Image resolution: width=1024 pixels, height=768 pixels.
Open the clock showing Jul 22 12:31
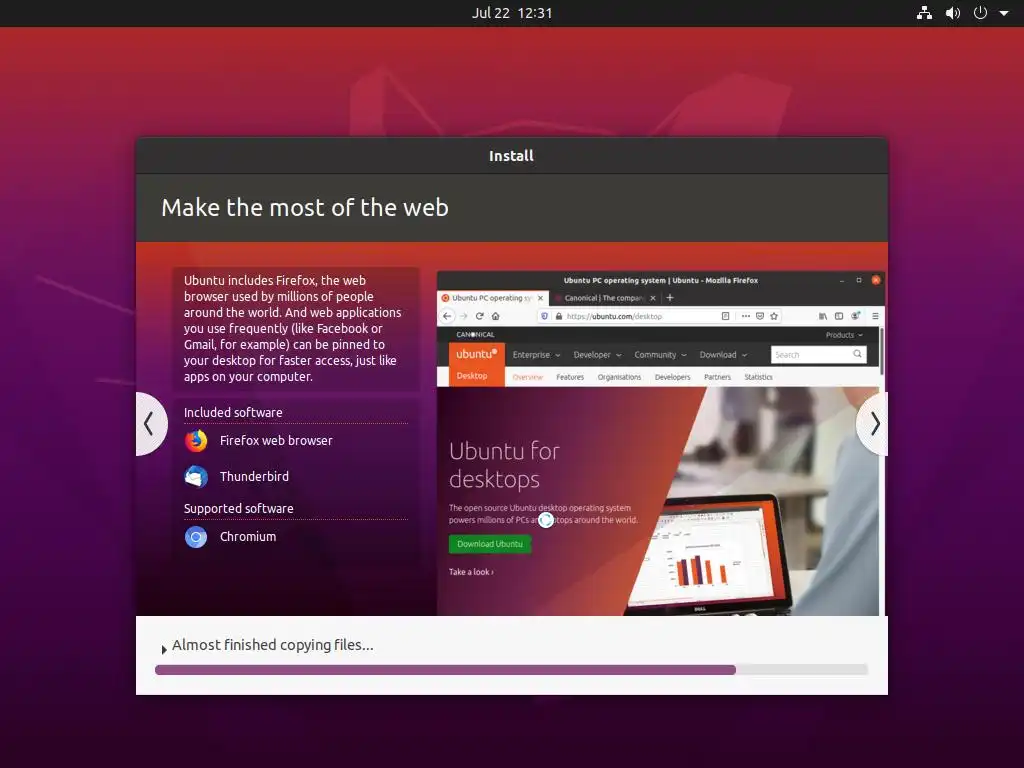512,13
